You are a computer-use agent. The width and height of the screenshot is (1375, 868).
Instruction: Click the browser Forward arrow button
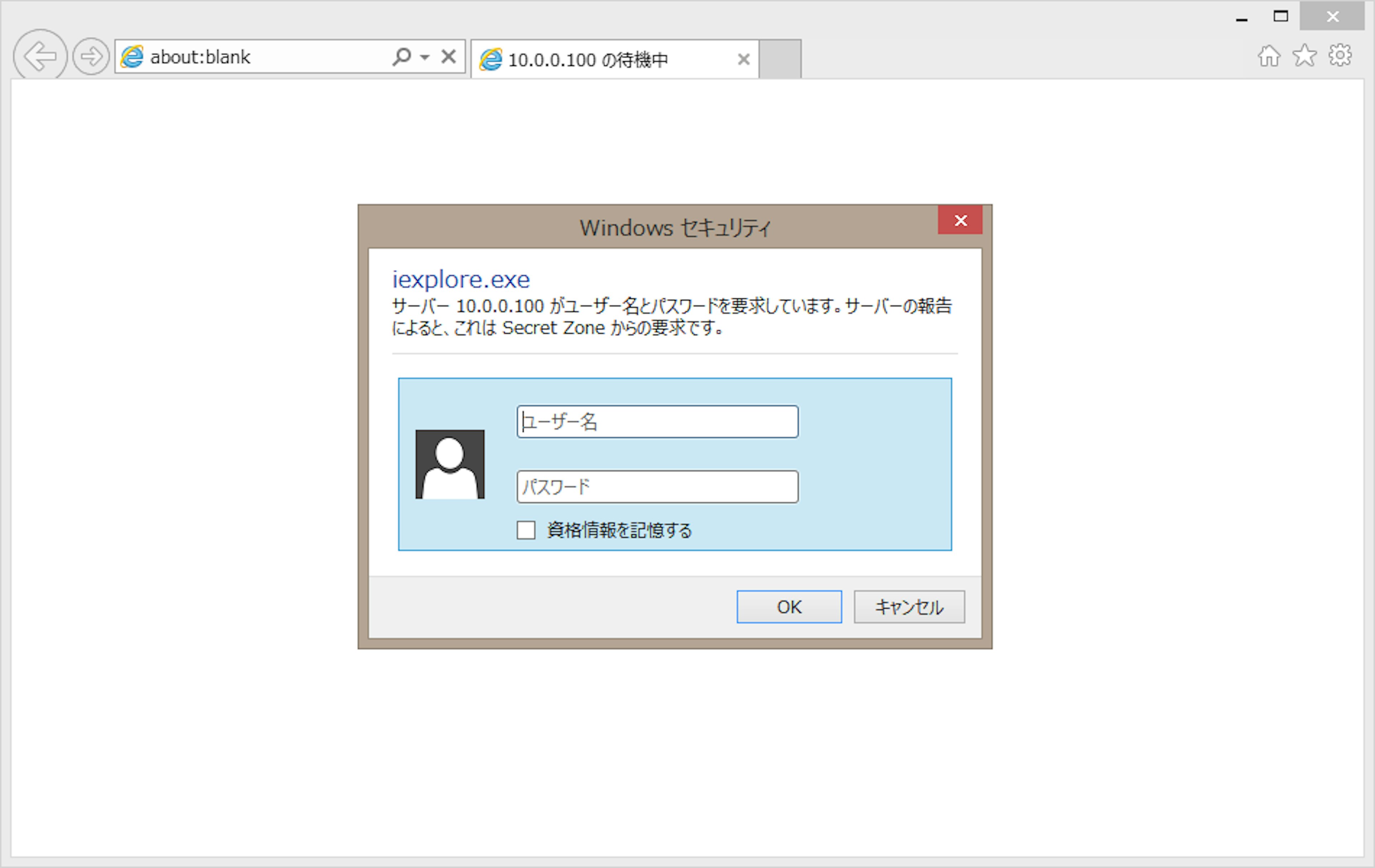click(91, 57)
